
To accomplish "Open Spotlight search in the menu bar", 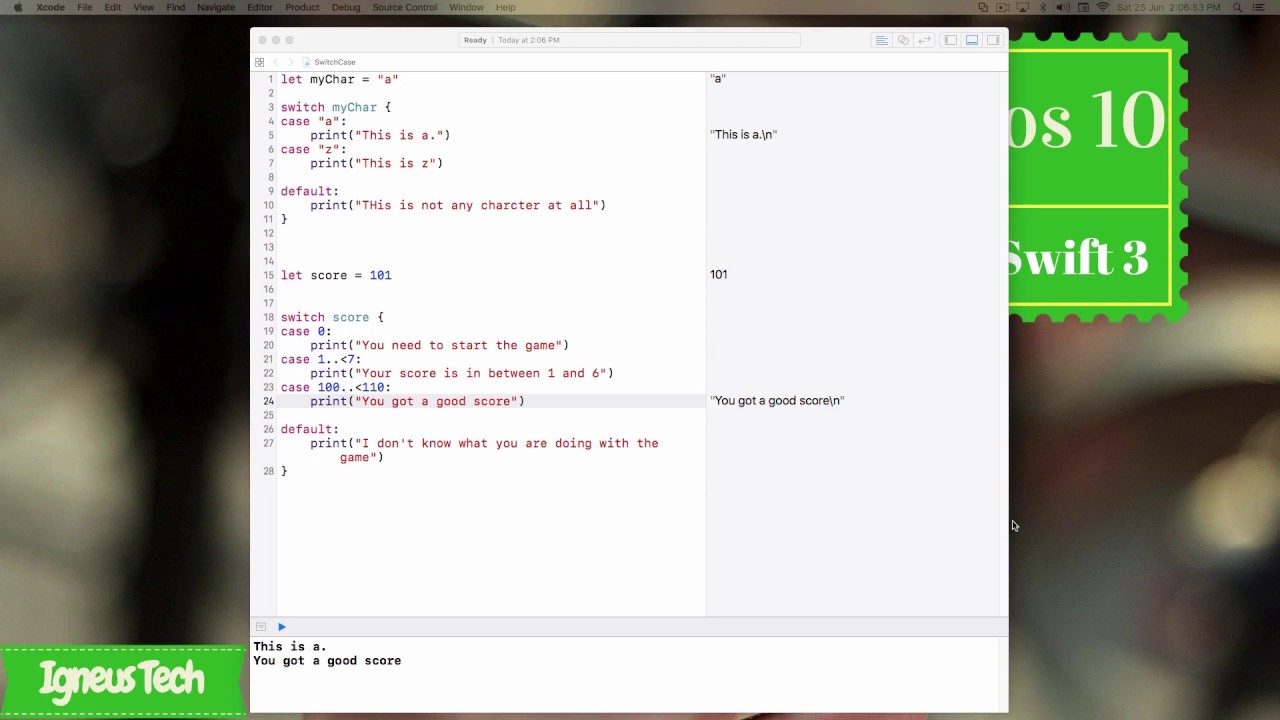I will click(x=1237, y=7).
